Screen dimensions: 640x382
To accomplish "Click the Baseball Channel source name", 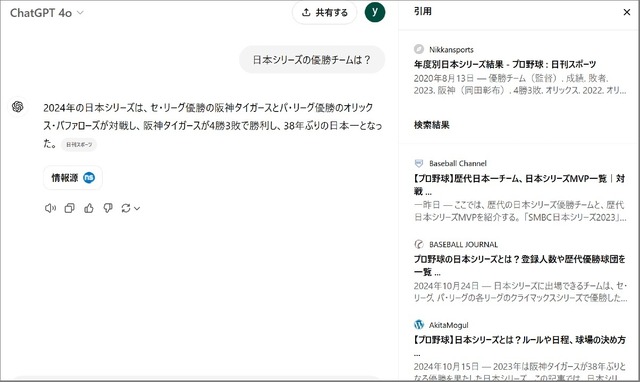I will coord(458,163).
